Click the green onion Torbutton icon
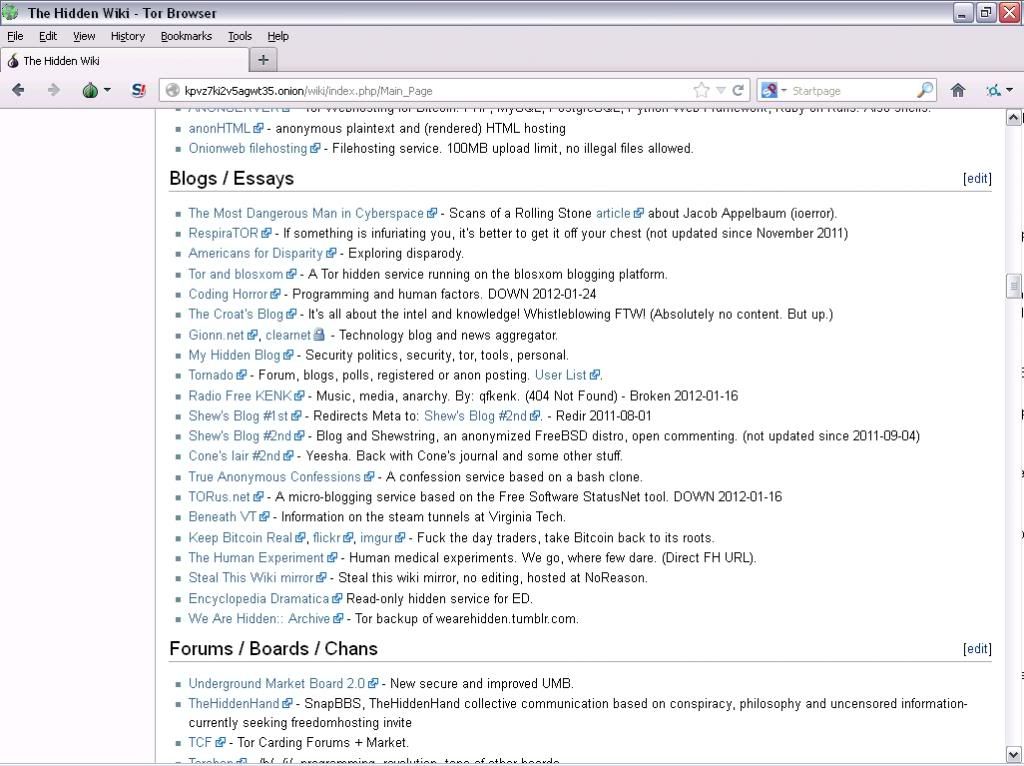The height and width of the screenshot is (766, 1024). [x=90, y=90]
